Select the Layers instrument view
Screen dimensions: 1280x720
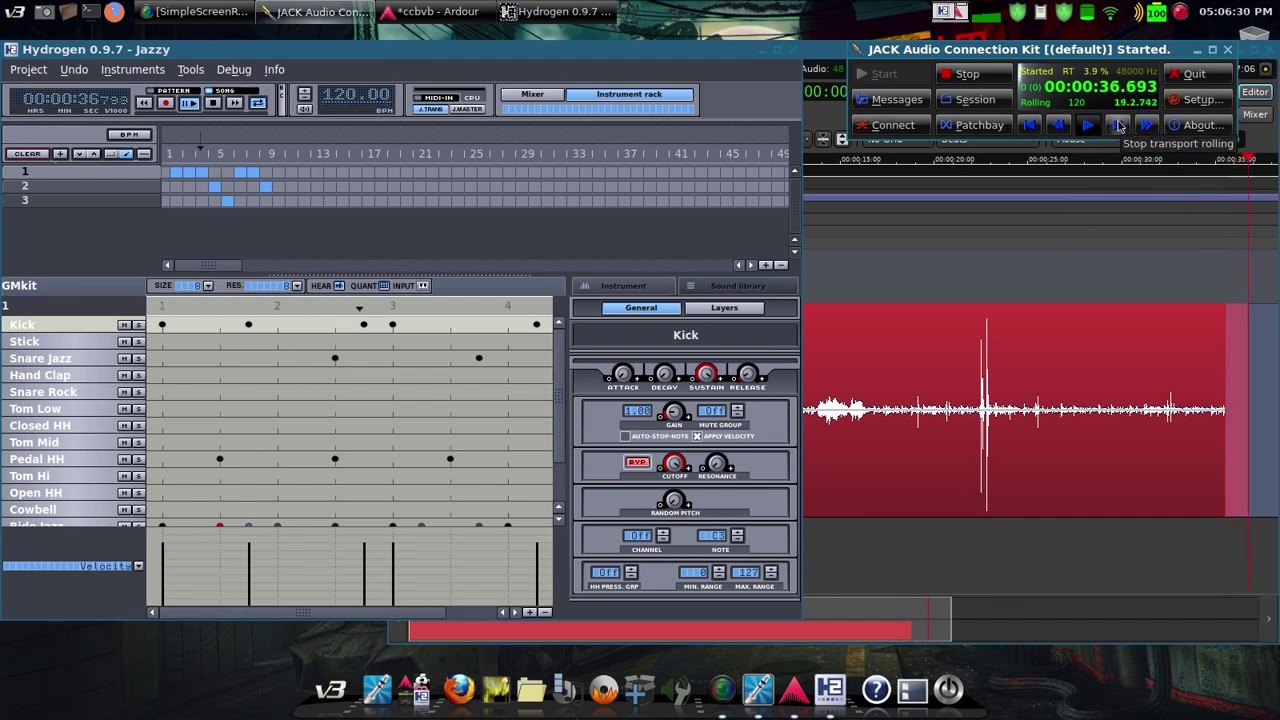point(724,308)
